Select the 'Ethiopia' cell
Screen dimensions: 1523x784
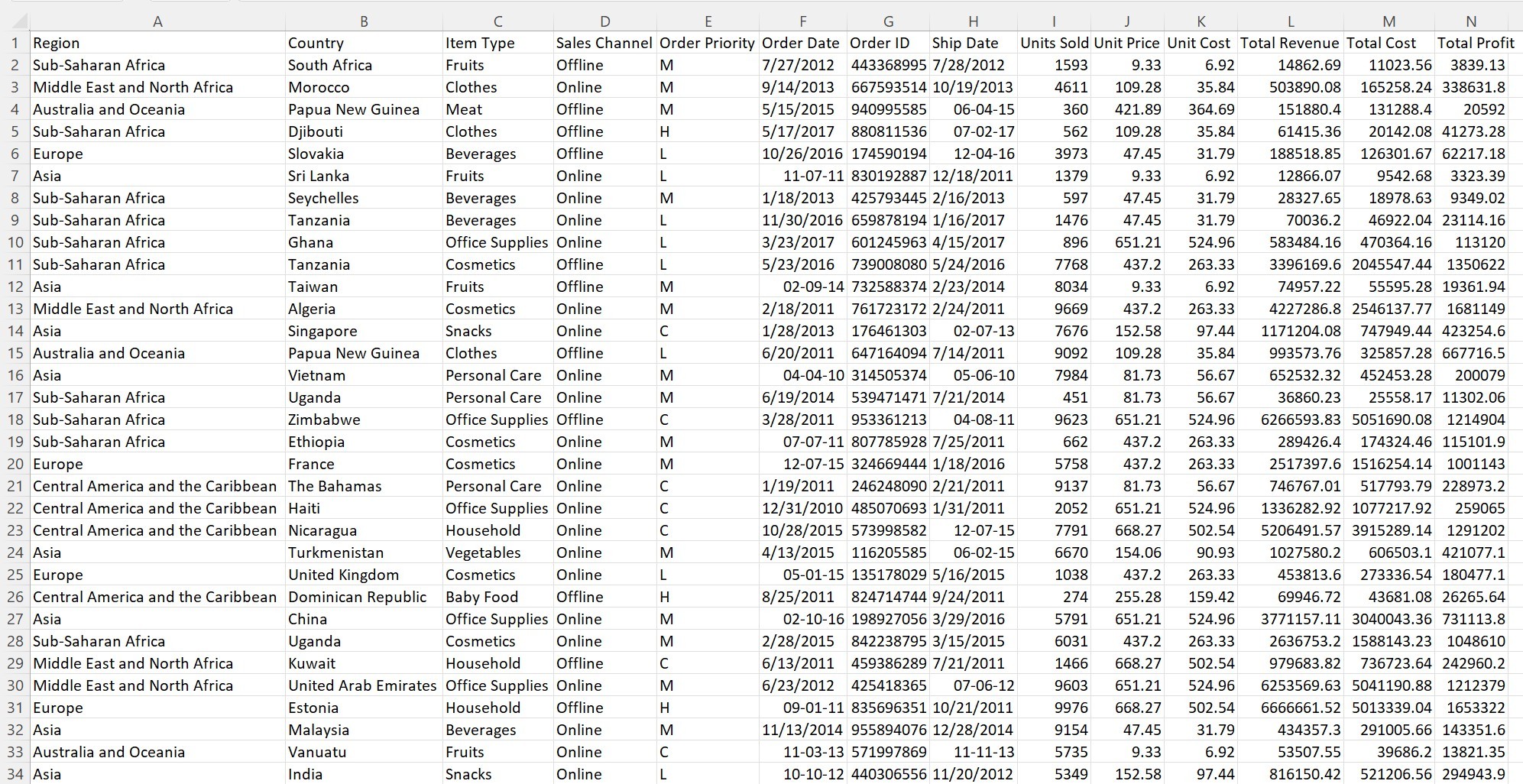tap(364, 442)
